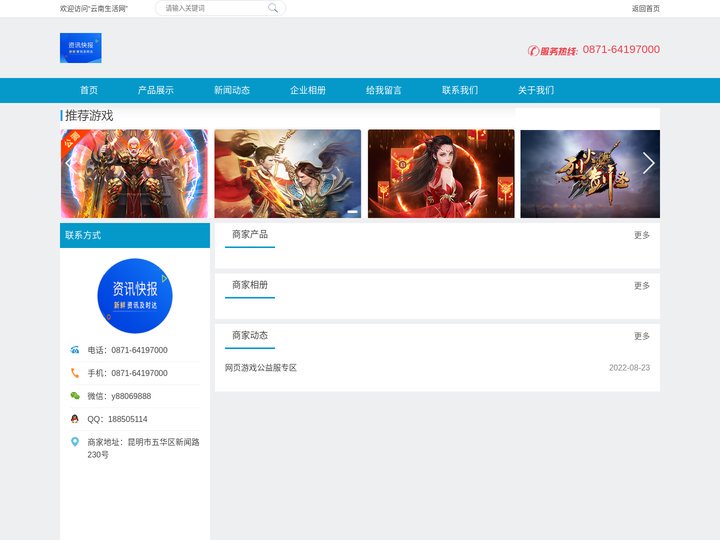The width and height of the screenshot is (720, 540).
Task: Click the 欢迎访问 云南生活网 welcome text
Action: click(x=94, y=8)
